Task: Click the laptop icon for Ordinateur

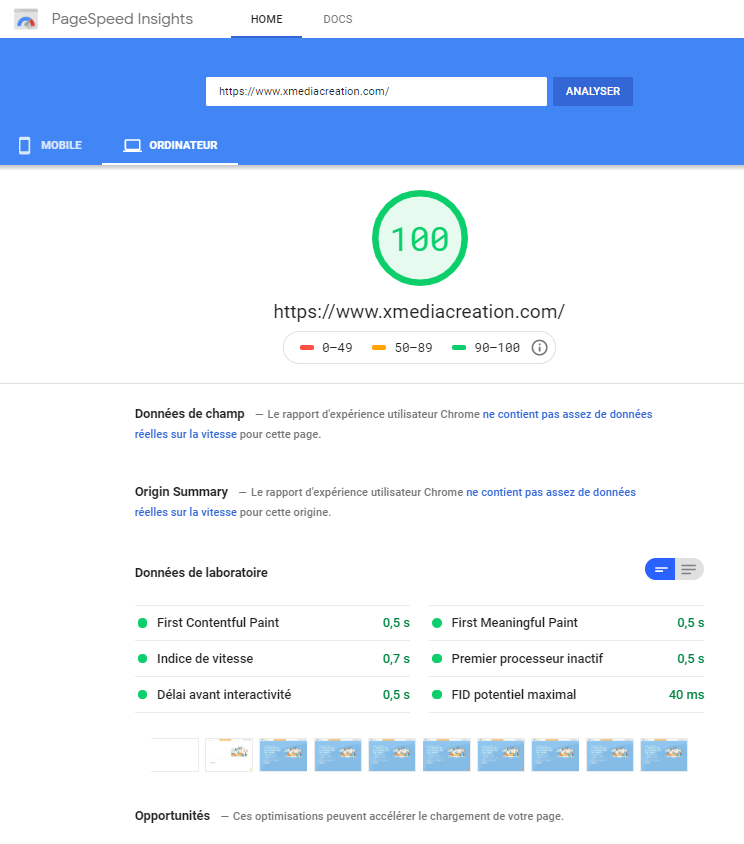Action: coord(132,146)
